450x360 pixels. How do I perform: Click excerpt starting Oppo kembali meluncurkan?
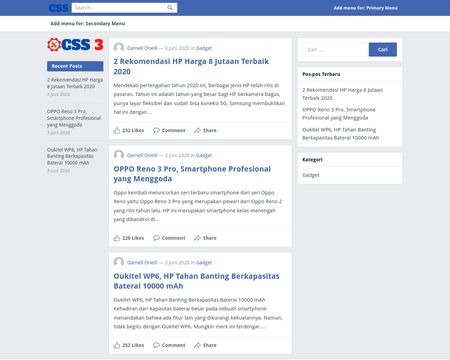tap(198, 206)
